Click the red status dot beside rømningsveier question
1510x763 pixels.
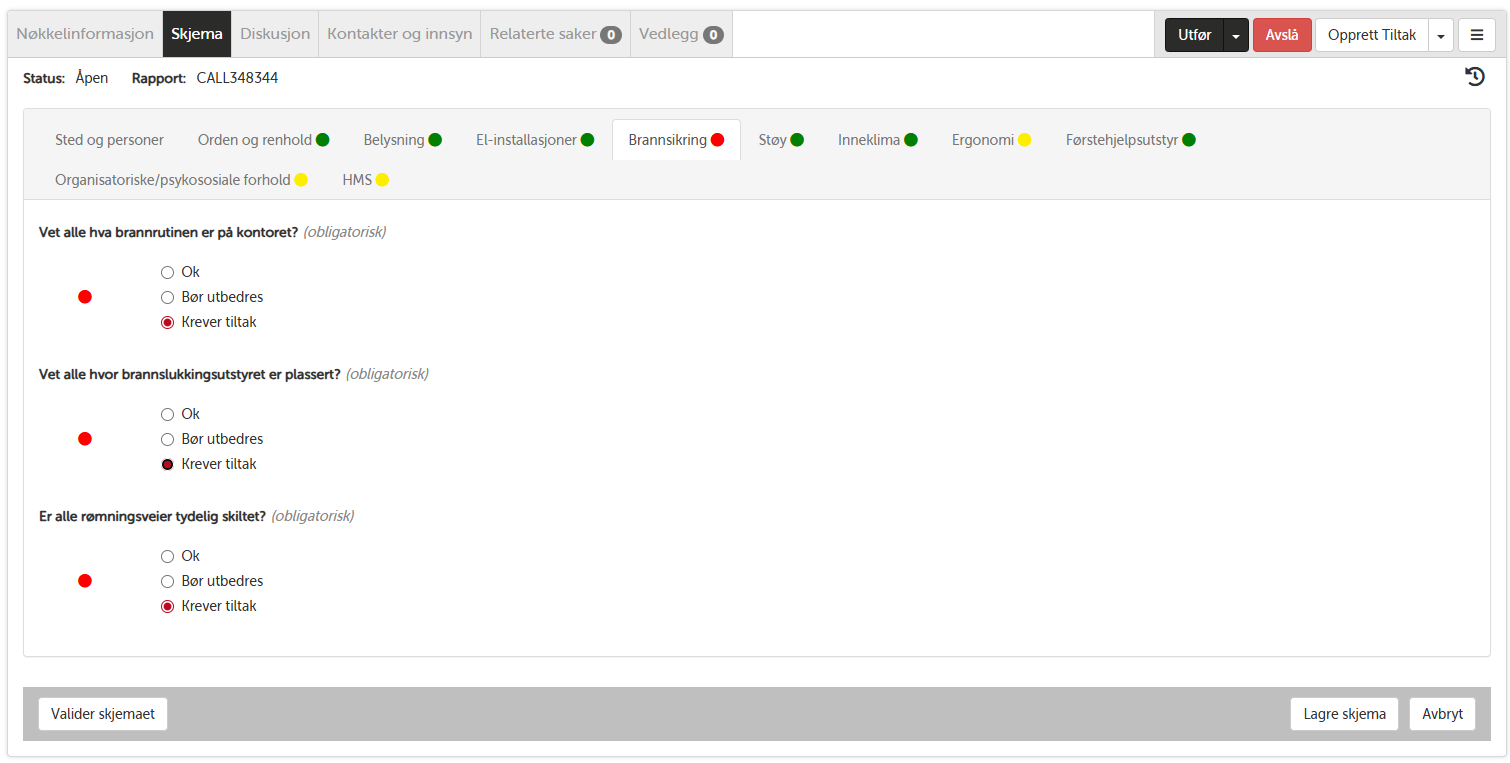click(x=85, y=581)
